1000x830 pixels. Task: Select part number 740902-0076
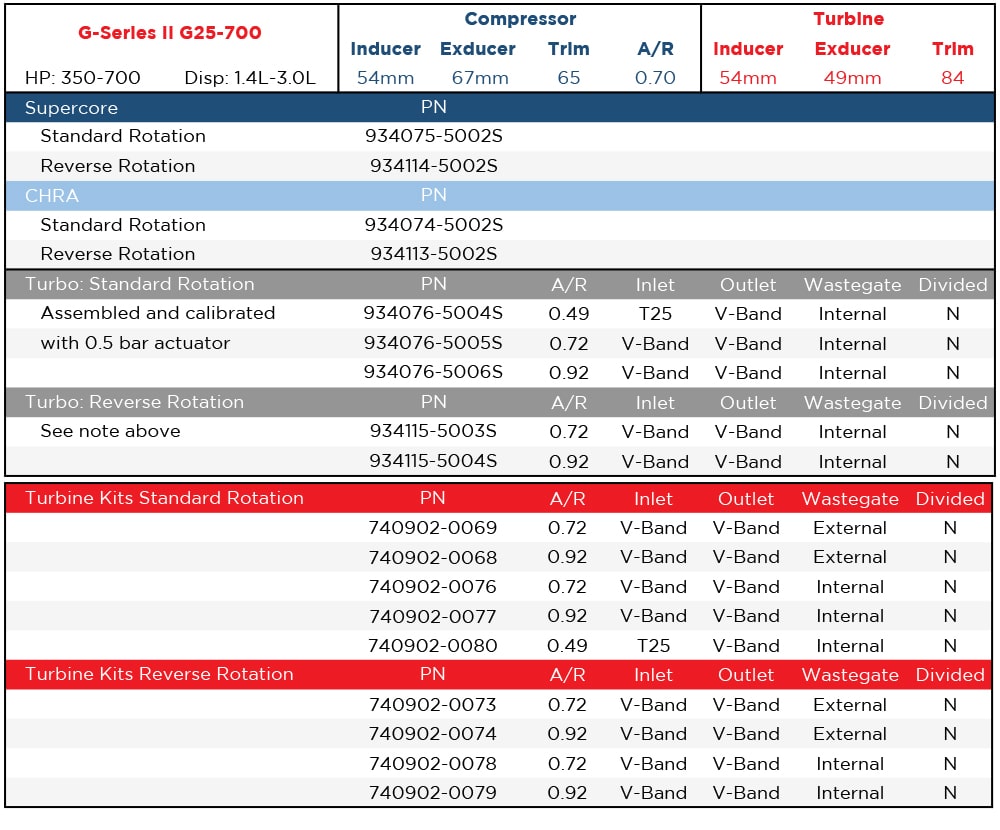pos(432,586)
